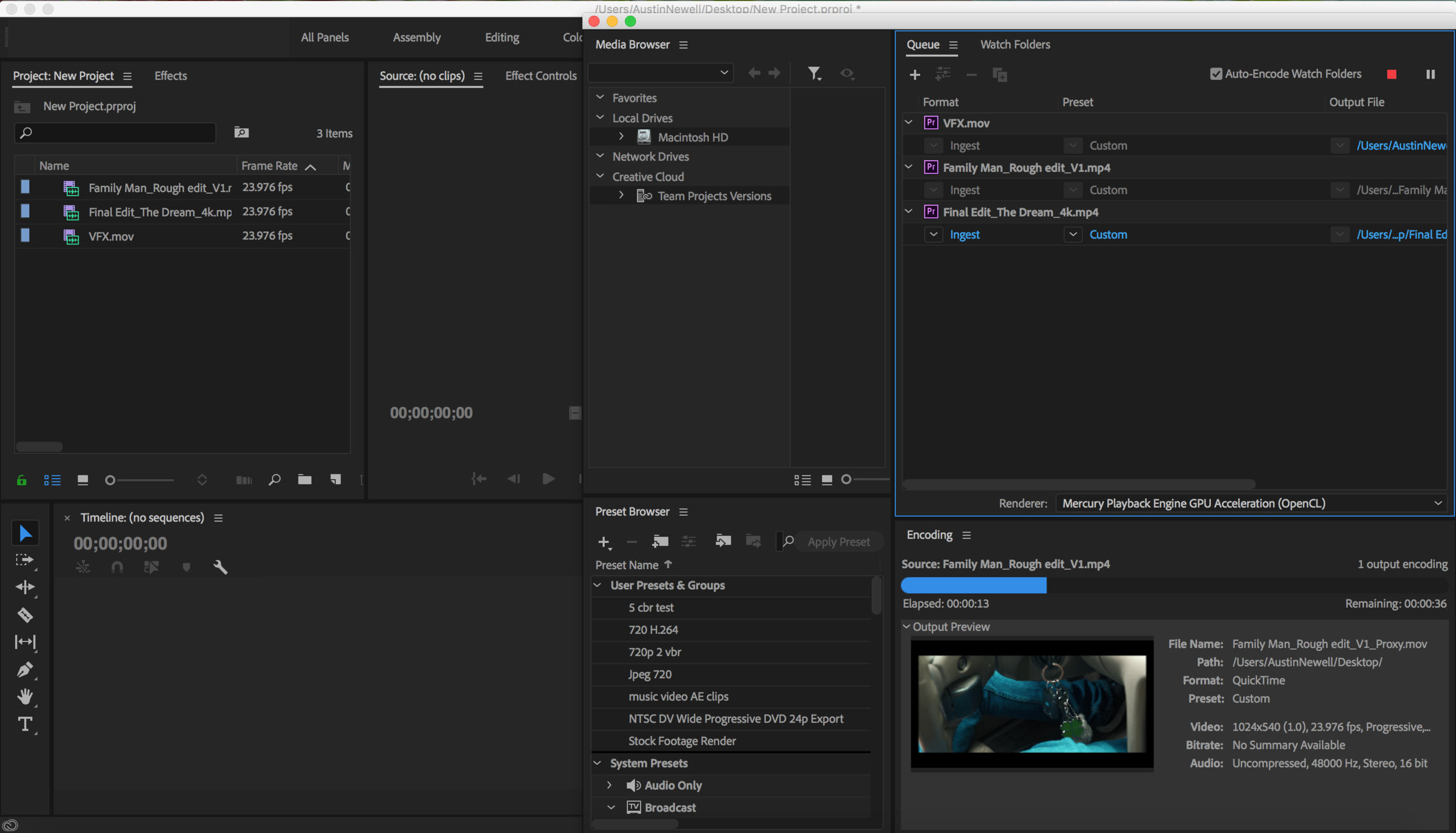Screen dimensions: 1456x833
Task: Select the Razor tool
Action: [x=25, y=615]
